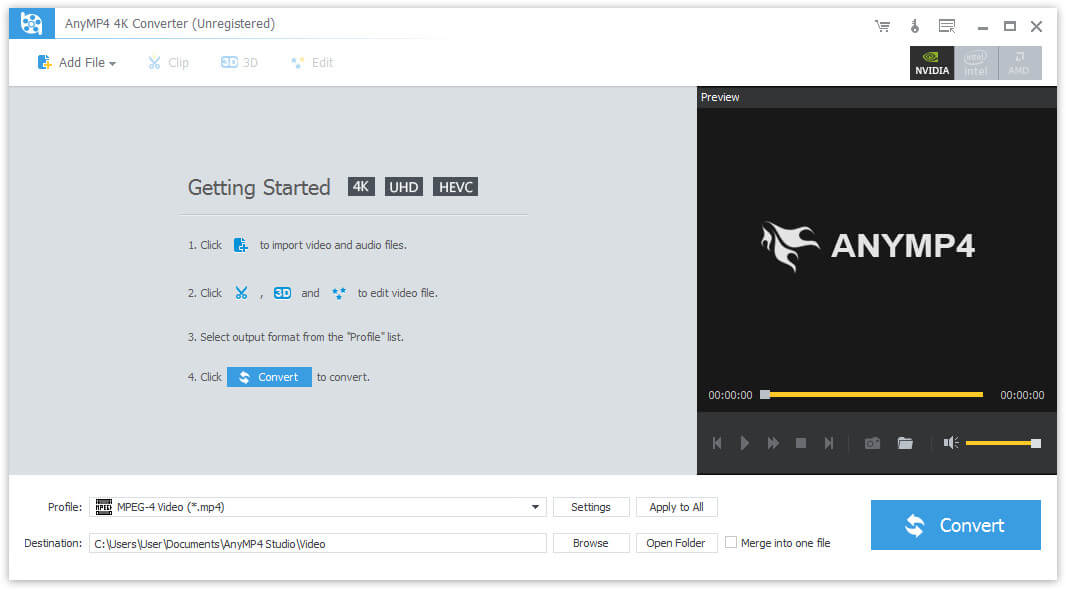The image size is (1066, 590).
Task: Open the Add File menu
Action: click(76, 63)
